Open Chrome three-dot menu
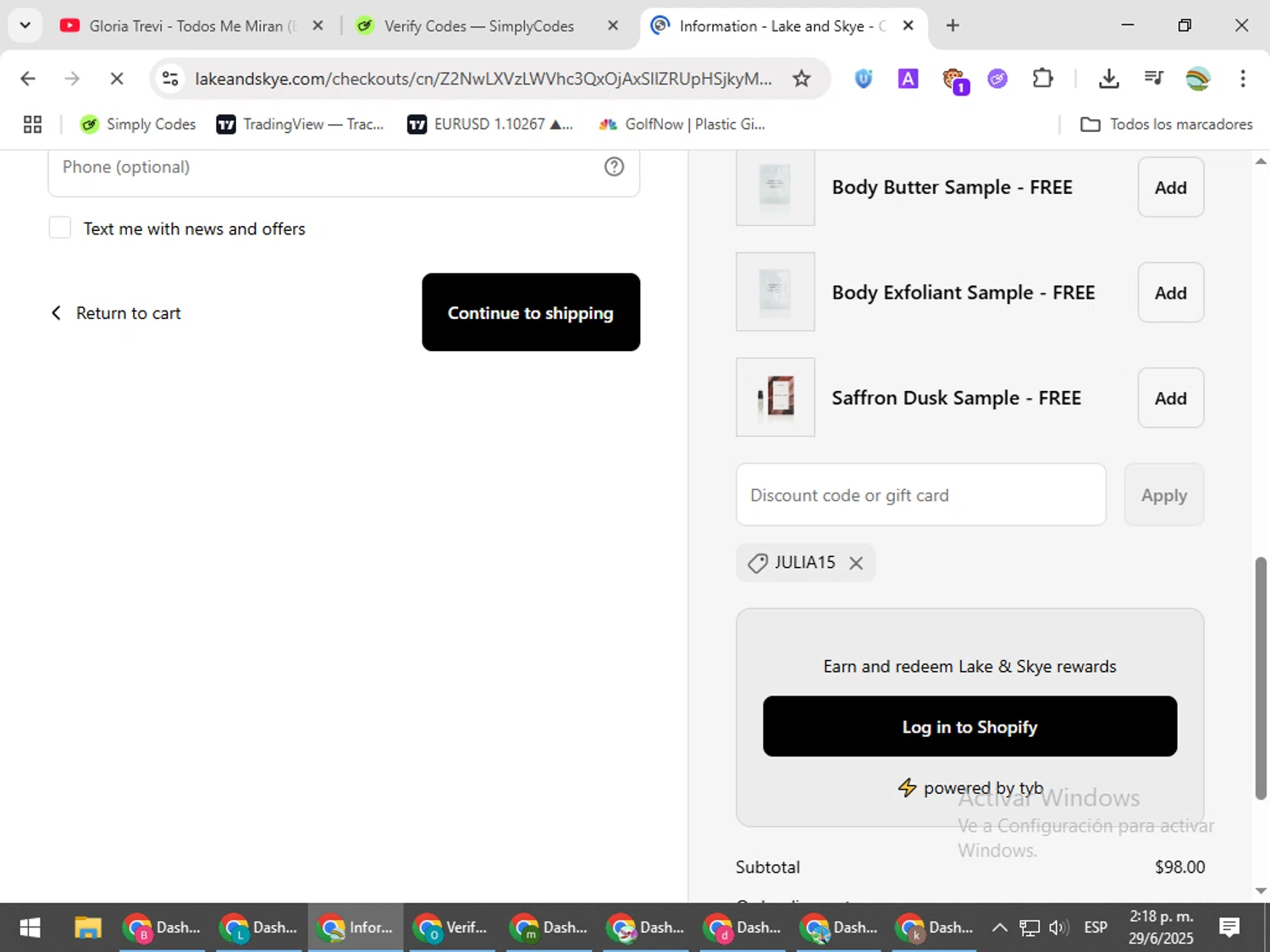The width and height of the screenshot is (1270, 952). coord(1242,79)
